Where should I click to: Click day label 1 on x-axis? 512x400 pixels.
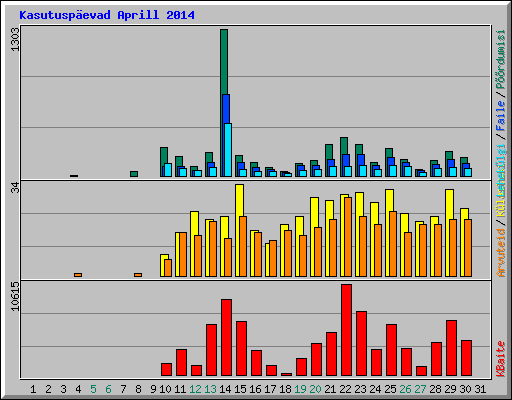(x=33, y=389)
